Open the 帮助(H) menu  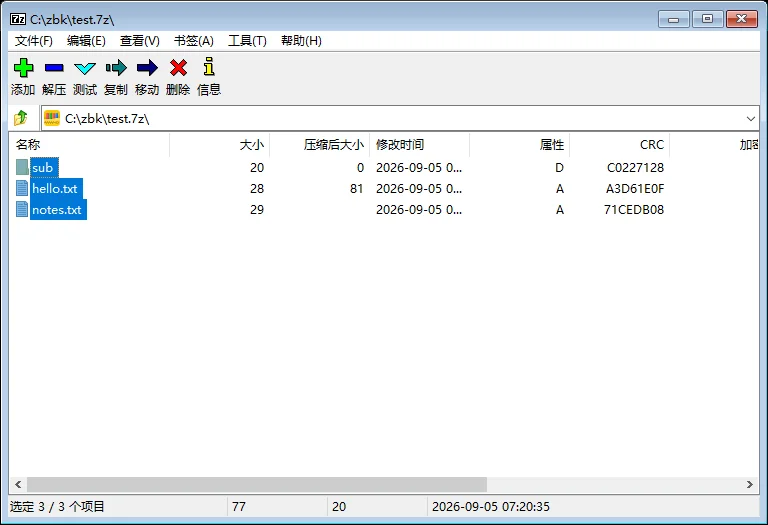pos(301,41)
